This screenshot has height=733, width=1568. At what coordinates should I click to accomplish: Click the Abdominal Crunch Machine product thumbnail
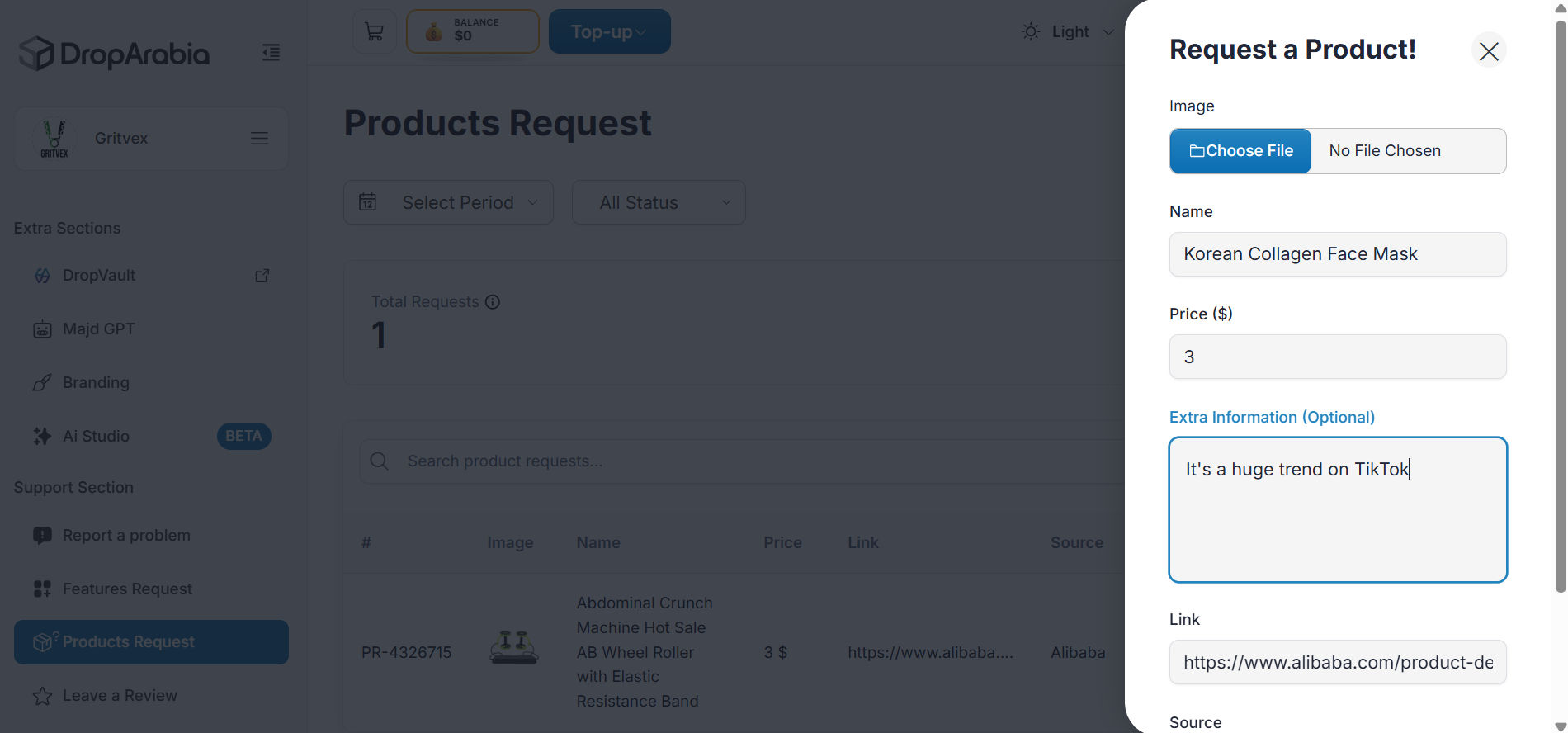[x=514, y=647]
